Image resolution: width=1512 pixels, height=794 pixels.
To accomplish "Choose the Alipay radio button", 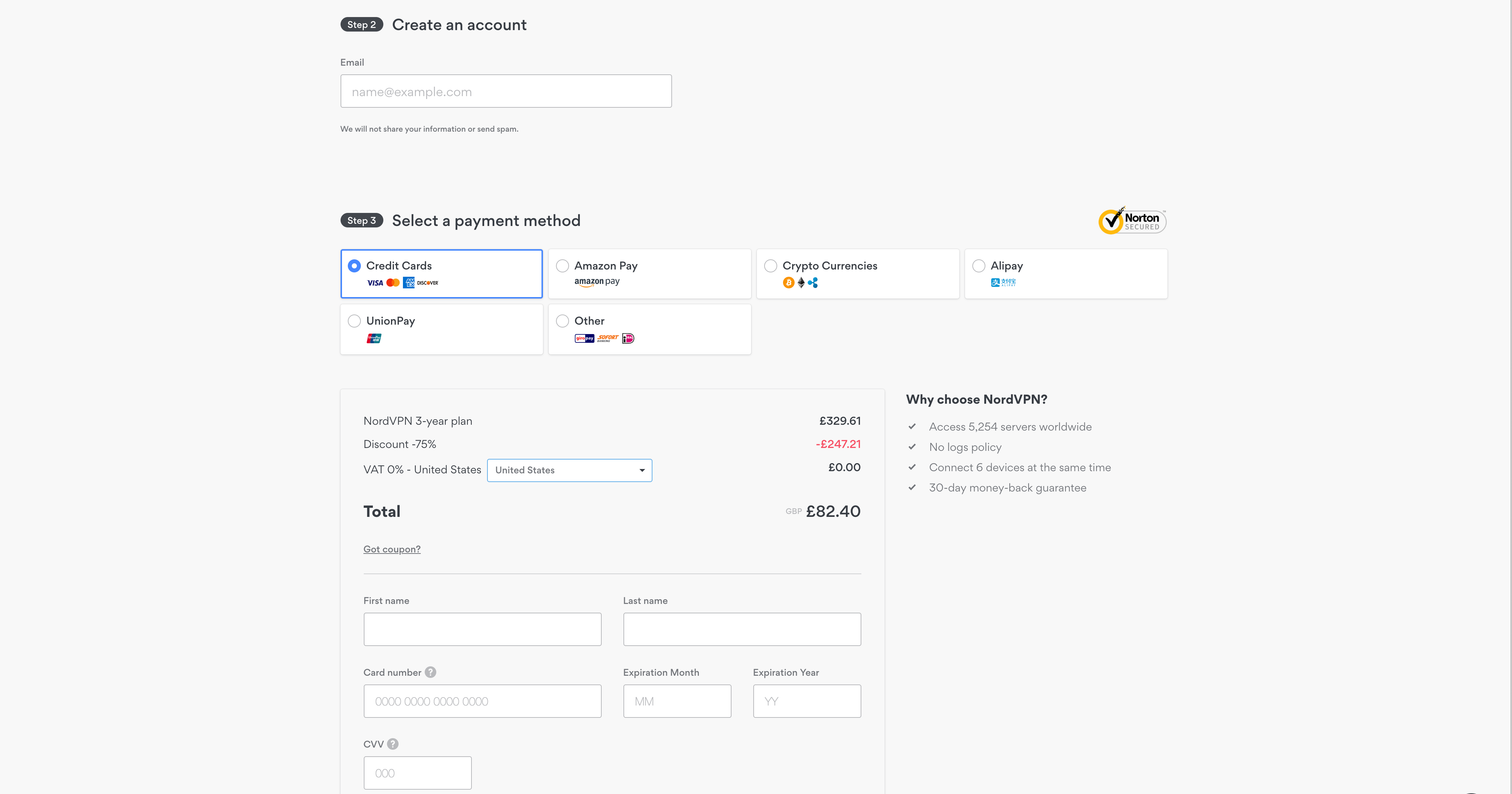I will (x=979, y=266).
